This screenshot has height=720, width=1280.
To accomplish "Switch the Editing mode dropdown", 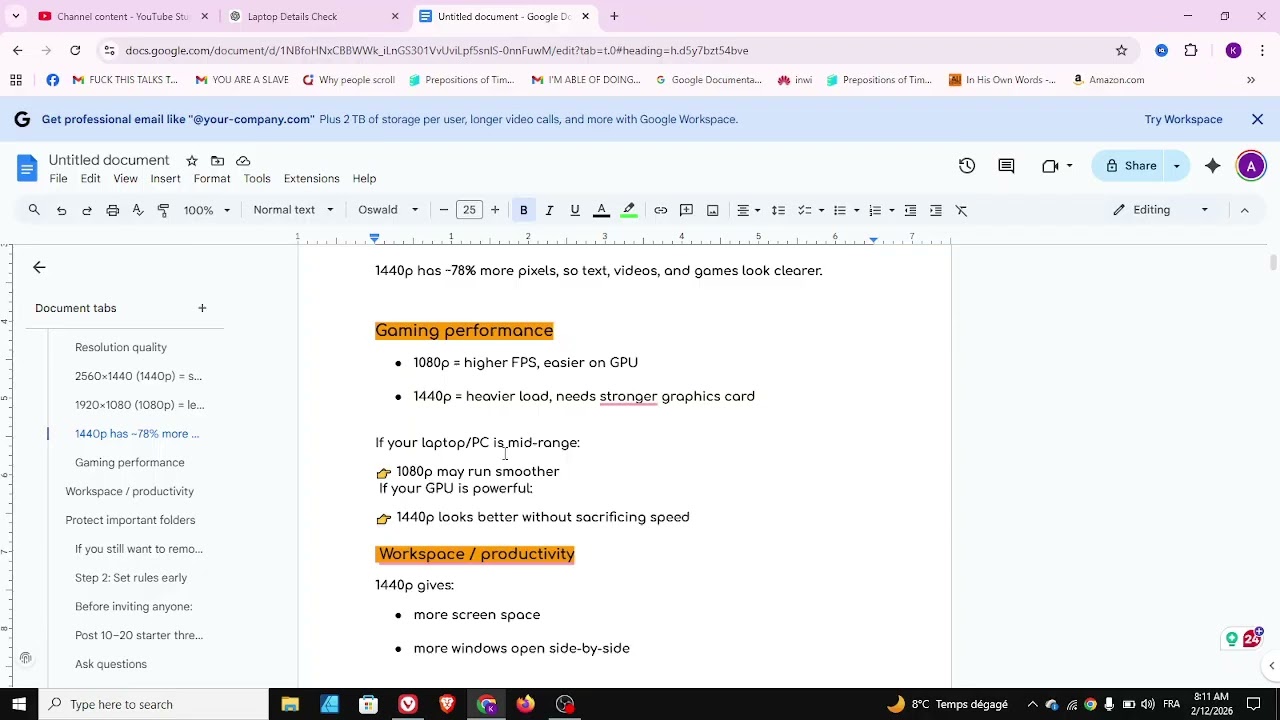I will pyautogui.click(x=1161, y=210).
